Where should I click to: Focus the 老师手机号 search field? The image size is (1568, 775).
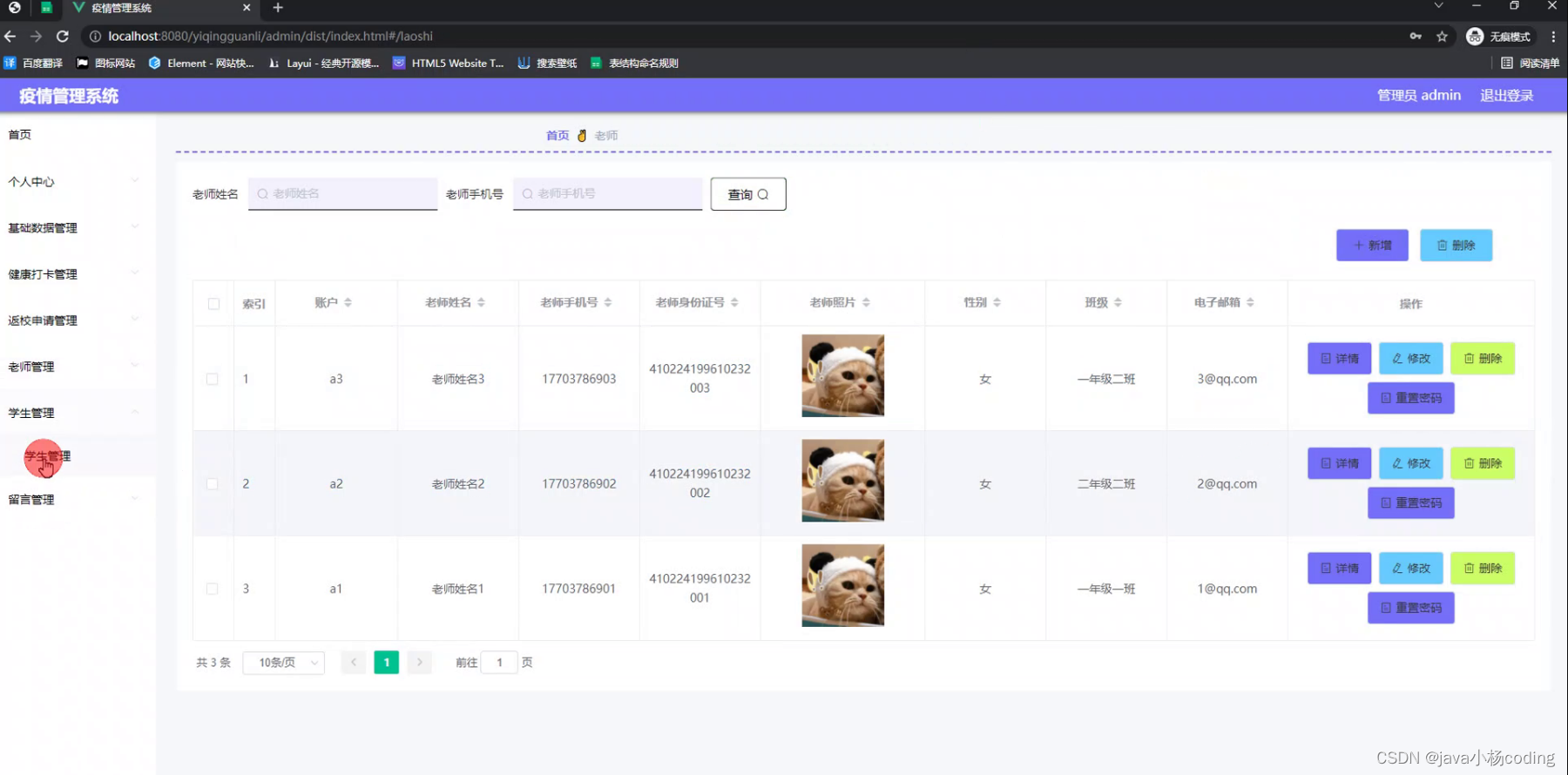tap(607, 193)
